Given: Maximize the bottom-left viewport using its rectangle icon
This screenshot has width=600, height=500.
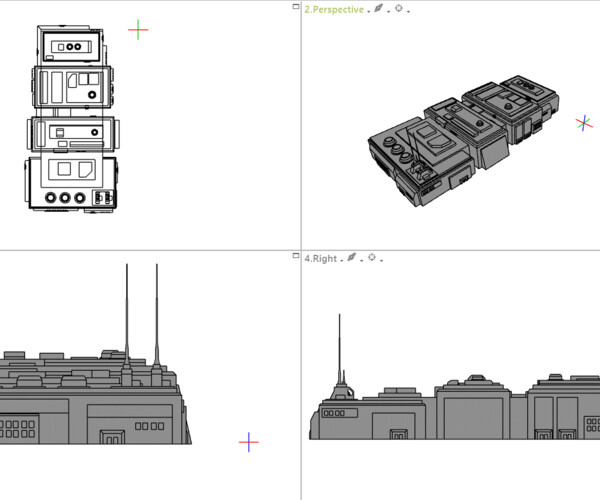Looking at the screenshot, I should pyautogui.click(x=296, y=256).
